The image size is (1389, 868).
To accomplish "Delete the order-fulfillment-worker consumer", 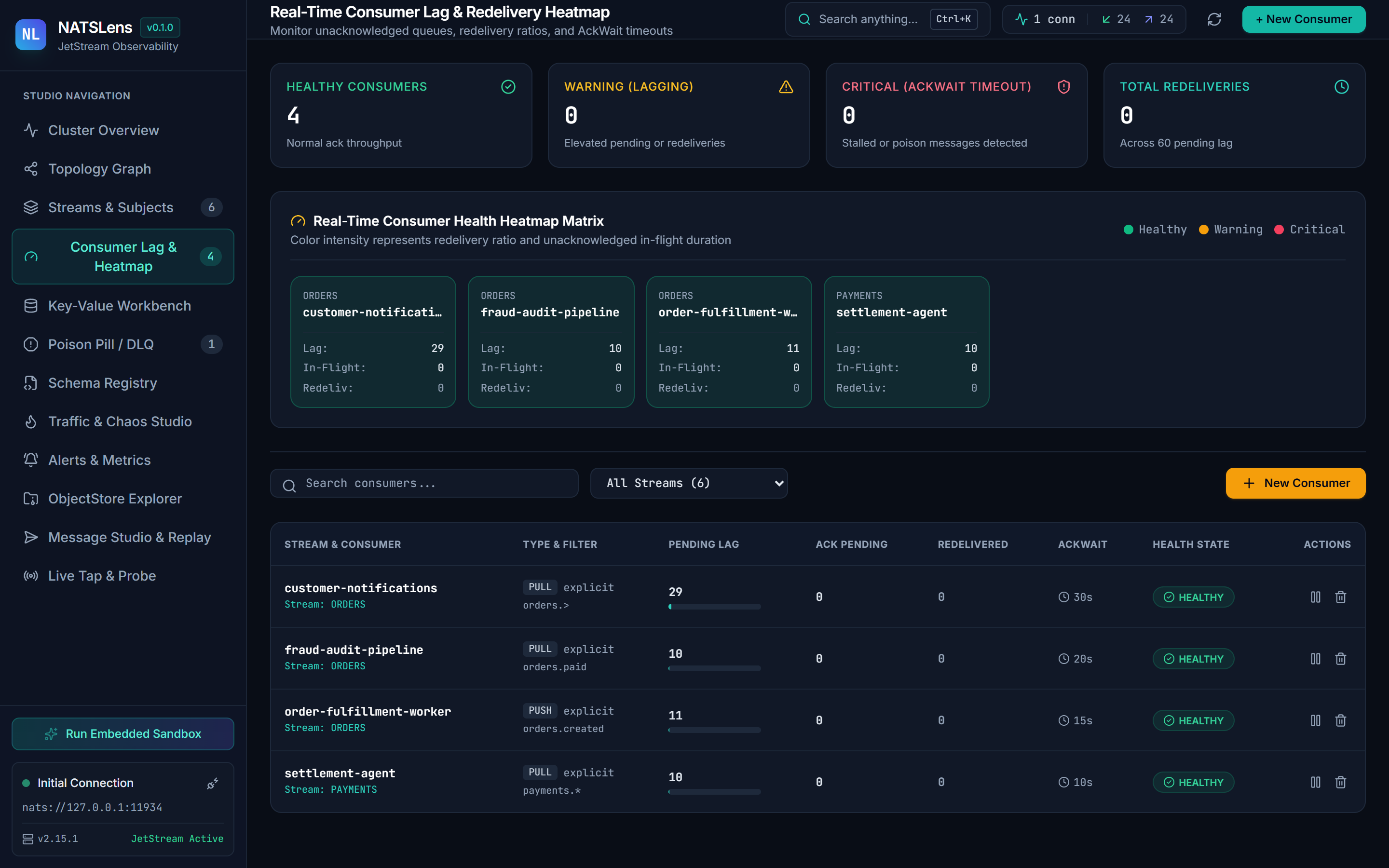I will (1341, 720).
